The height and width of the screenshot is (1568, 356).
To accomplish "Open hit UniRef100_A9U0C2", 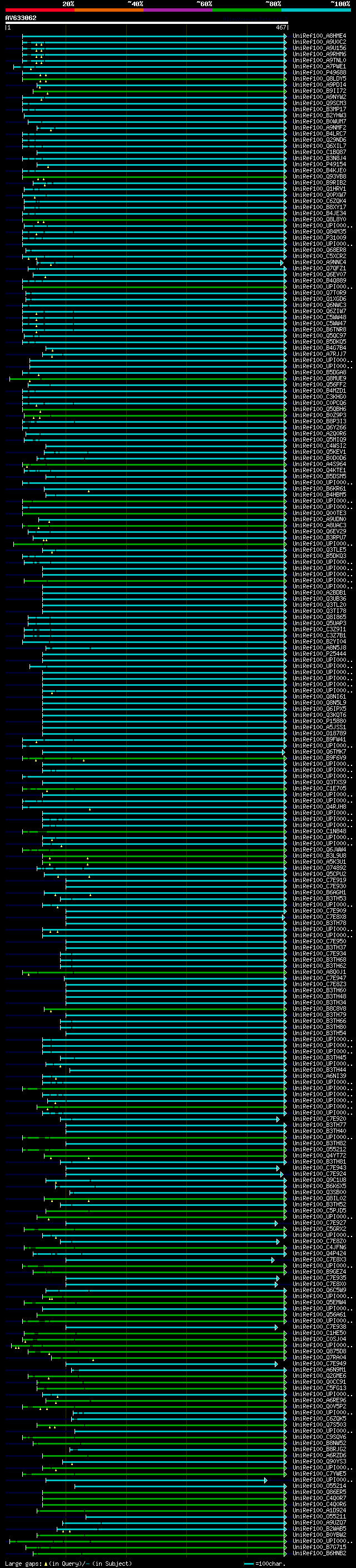I will [319, 42].
